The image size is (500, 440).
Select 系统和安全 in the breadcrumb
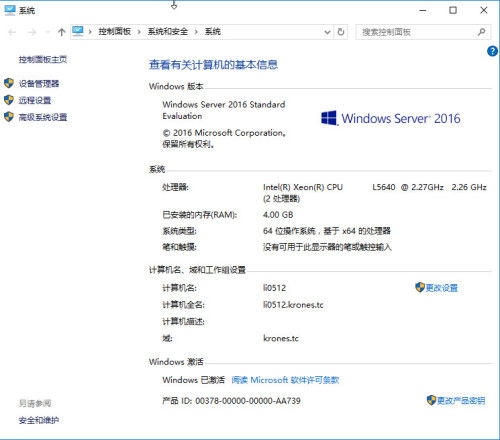pyautogui.click(x=168, y=32)
